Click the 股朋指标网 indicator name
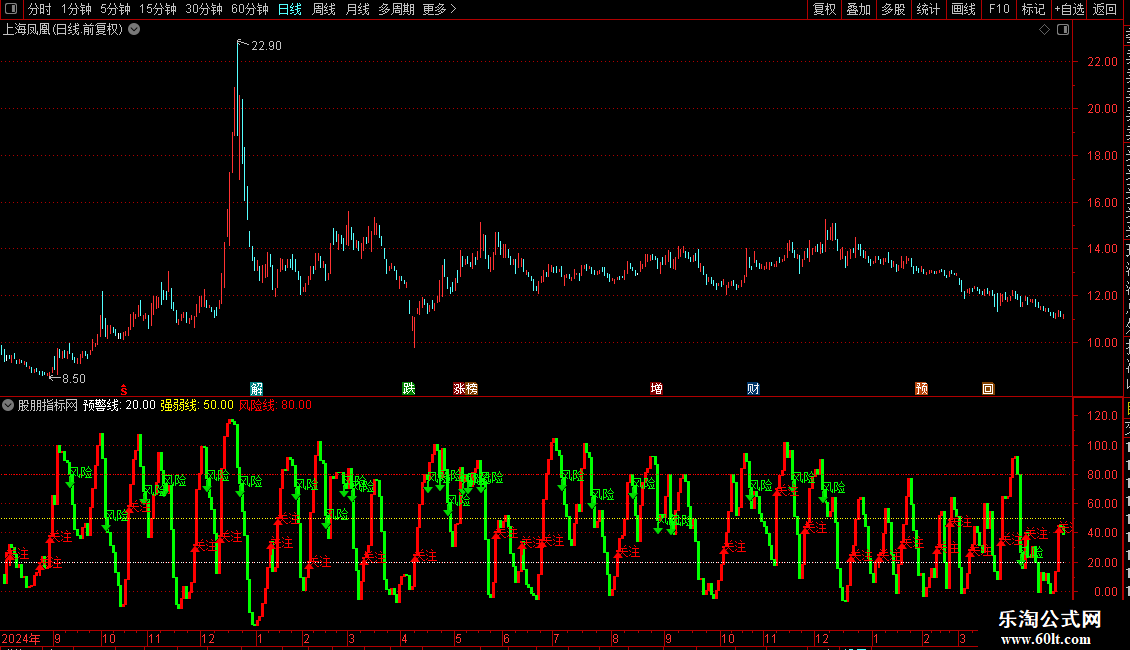1130x650 pixels. pyautogui.click(x=48, y=405)
